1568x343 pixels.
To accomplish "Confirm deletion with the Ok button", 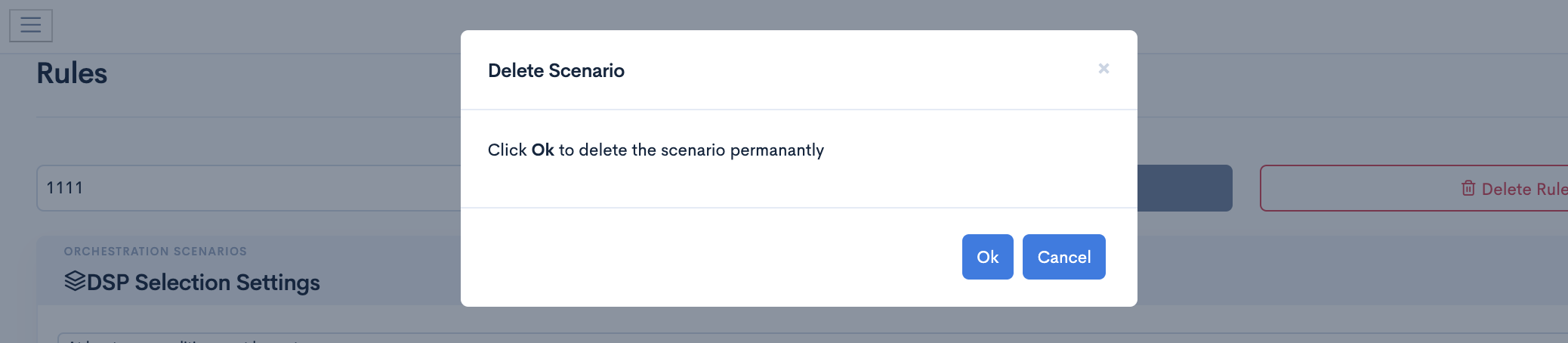I will coord(987,257).
